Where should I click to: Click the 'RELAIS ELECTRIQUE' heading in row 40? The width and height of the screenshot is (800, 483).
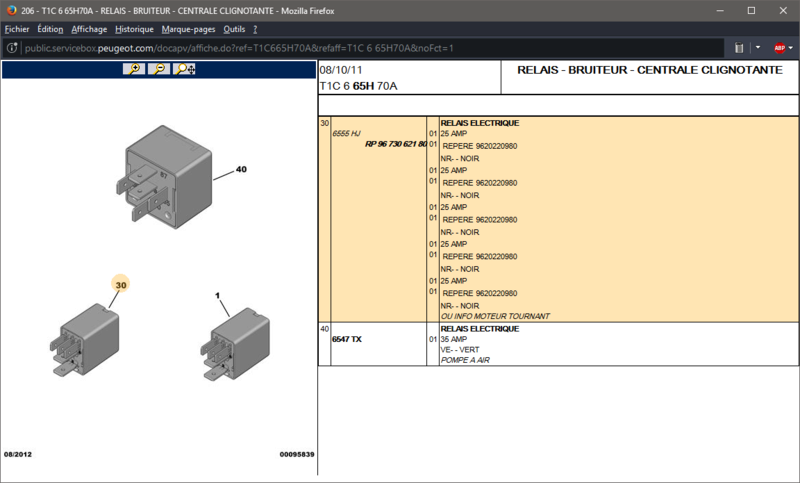coord(480,329)
